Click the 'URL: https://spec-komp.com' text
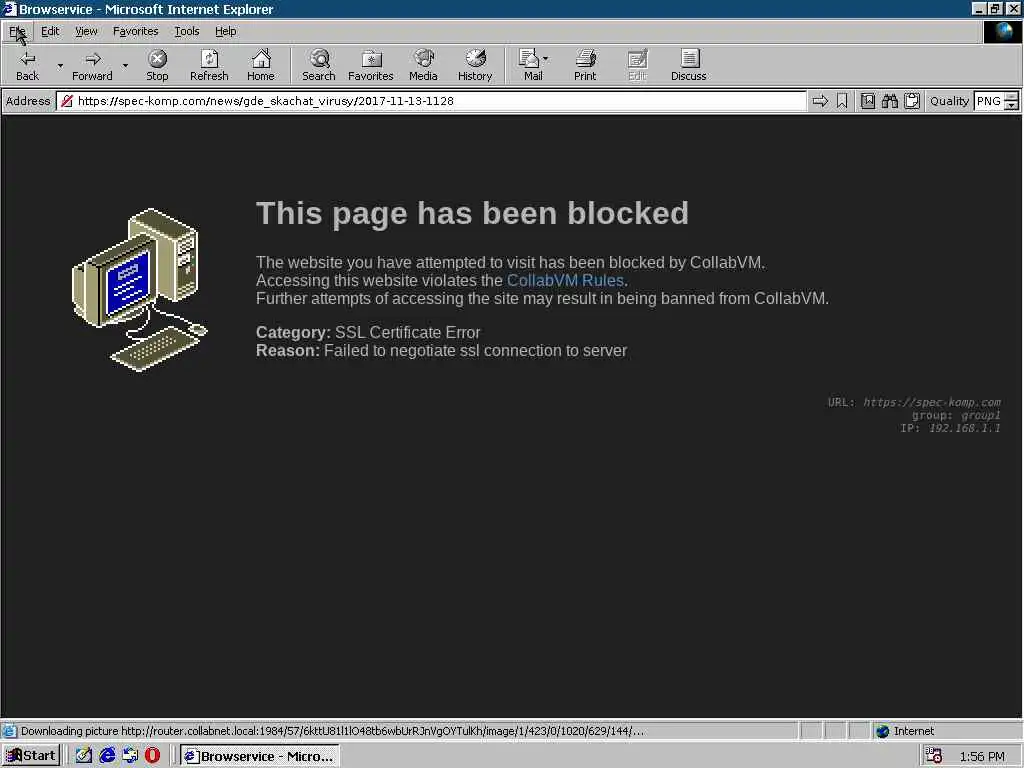 (x=914, y=402)
